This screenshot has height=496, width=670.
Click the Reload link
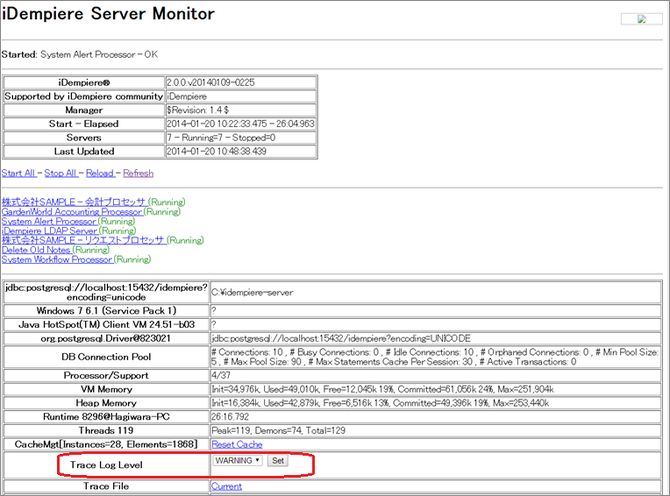[100, 173]
